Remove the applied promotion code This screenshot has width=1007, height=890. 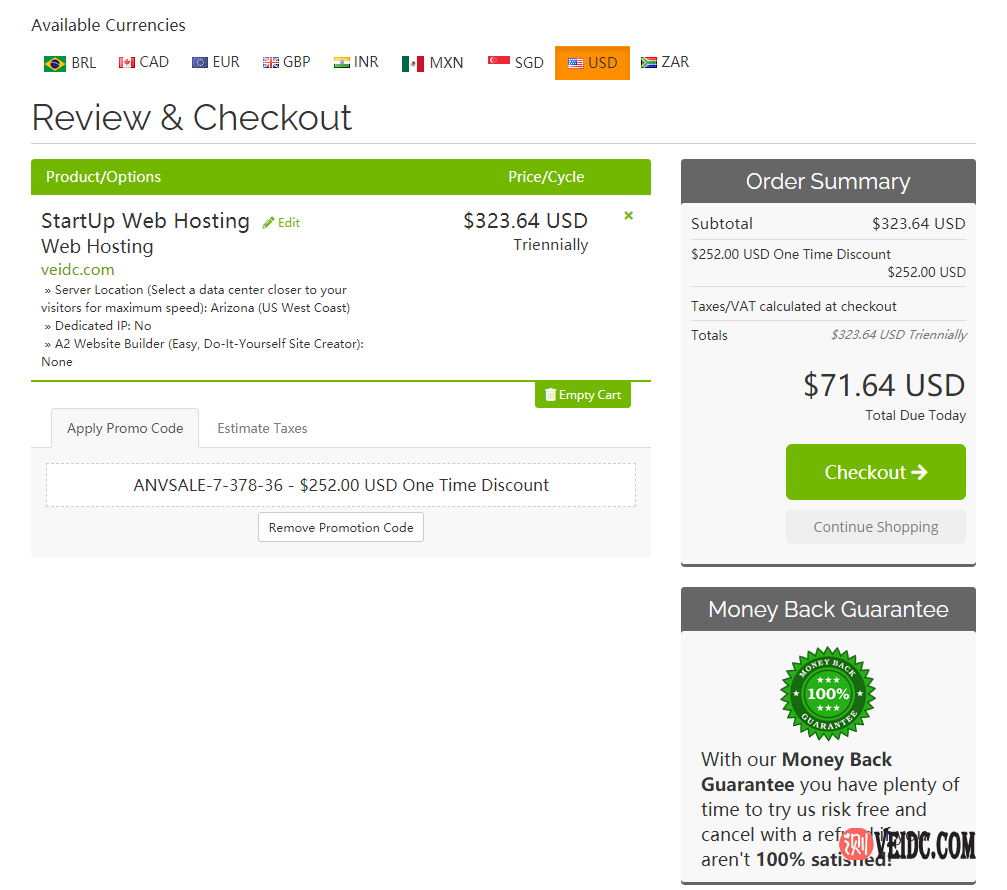tap(341, 527)
